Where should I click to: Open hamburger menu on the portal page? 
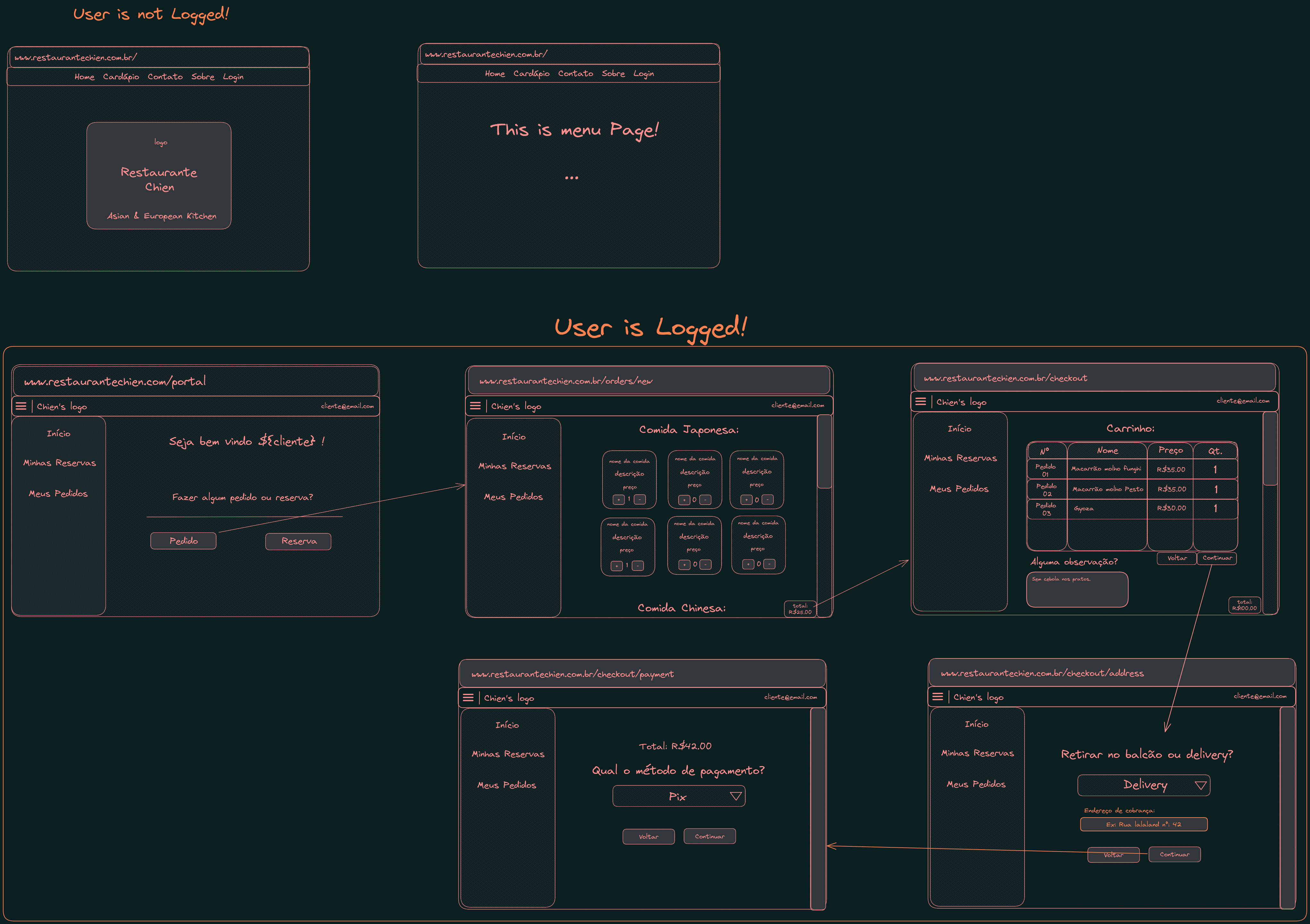click(21, 406)
